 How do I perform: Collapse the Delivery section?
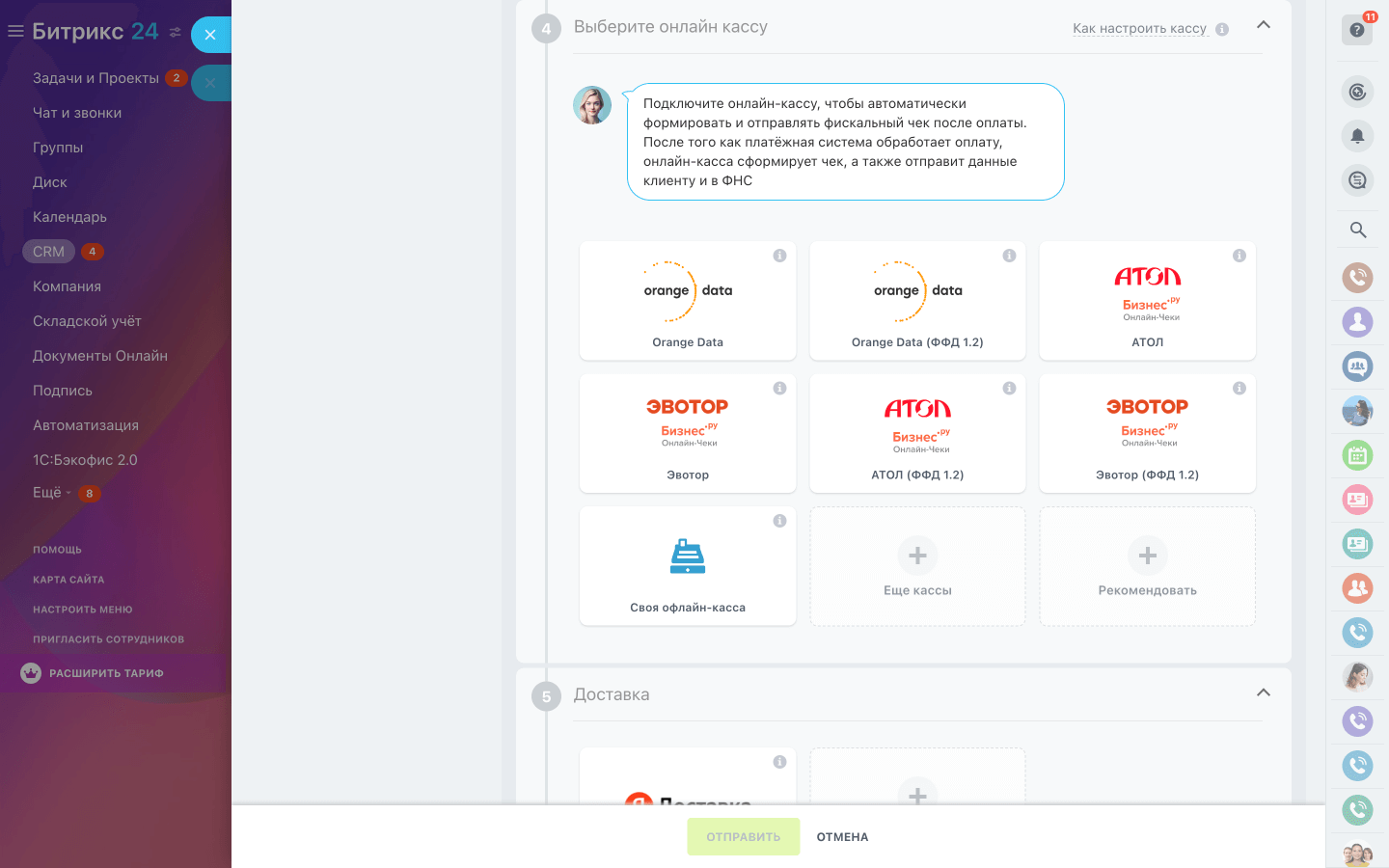point(1264,692)
